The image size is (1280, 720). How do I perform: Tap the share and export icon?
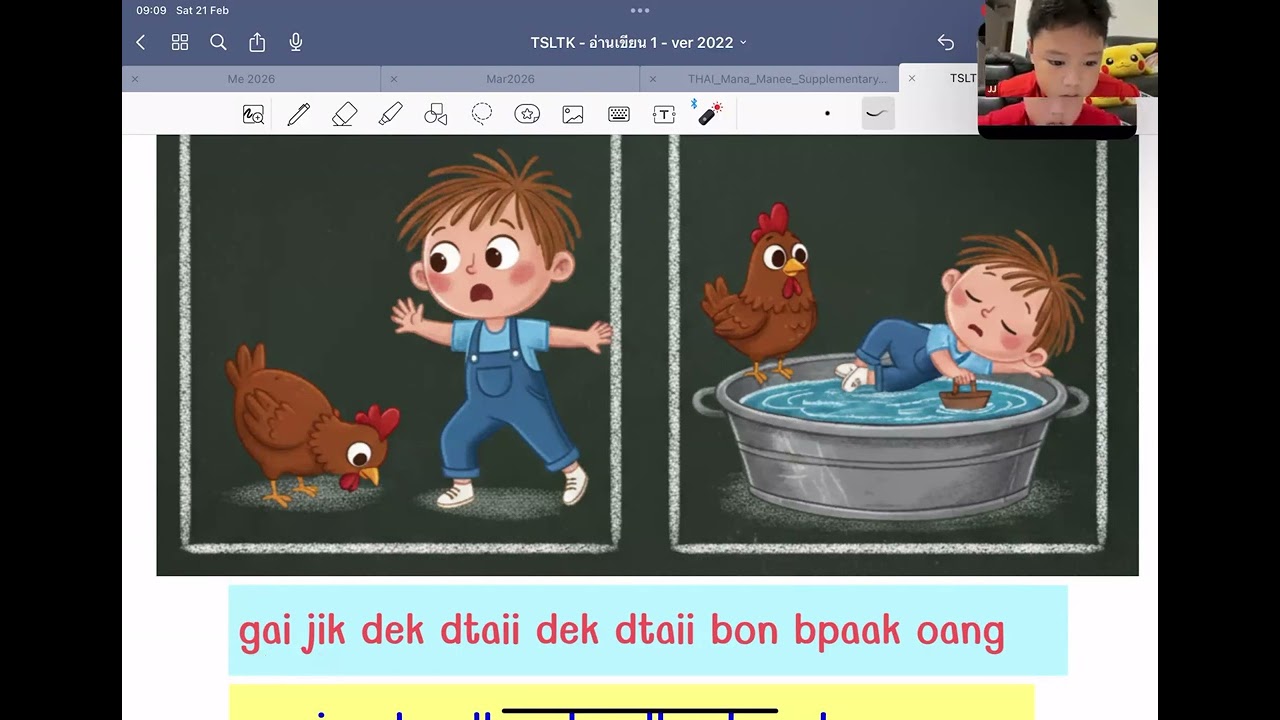(x=257, y=42)
